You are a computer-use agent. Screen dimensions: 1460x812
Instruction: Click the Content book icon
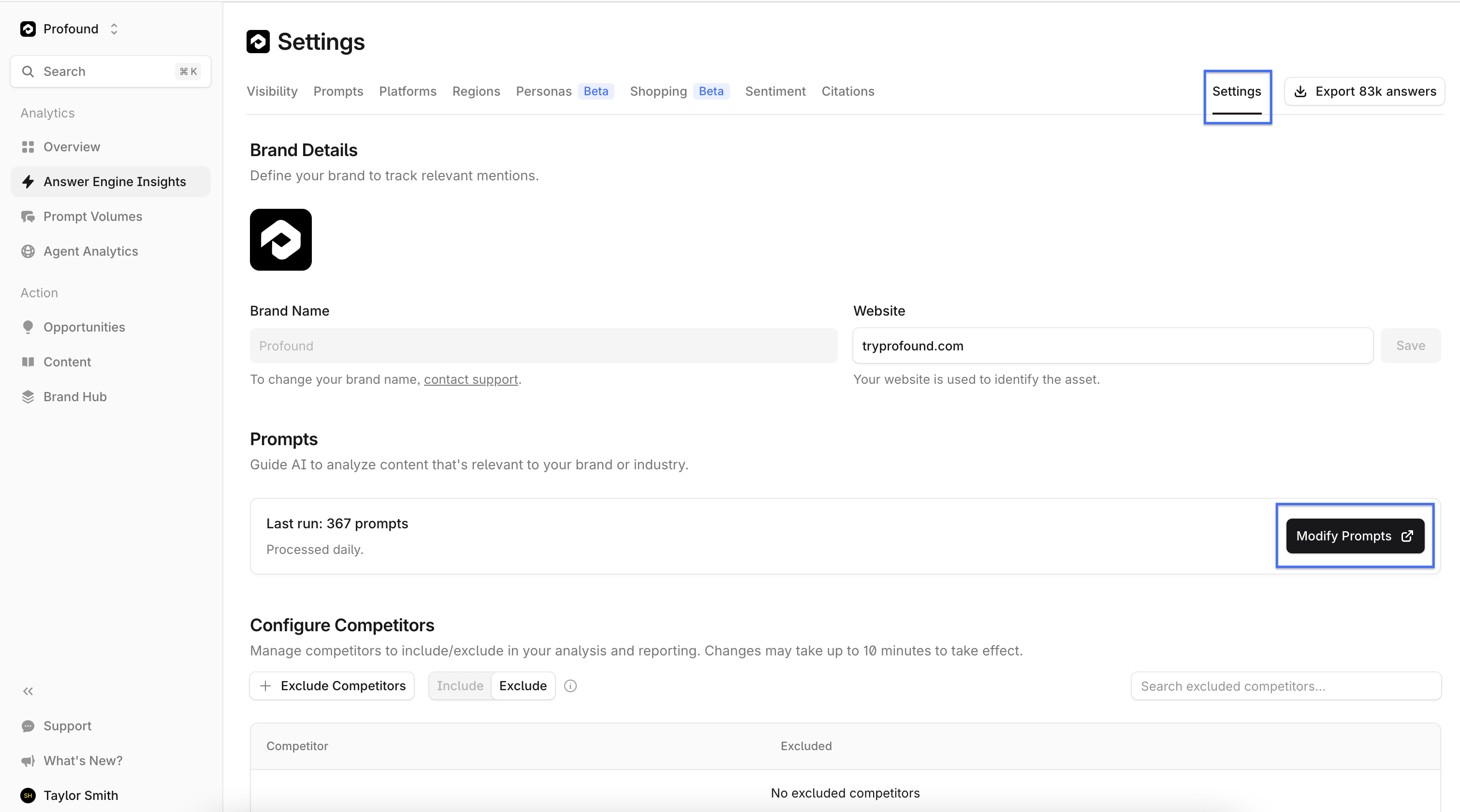(28, 362)
